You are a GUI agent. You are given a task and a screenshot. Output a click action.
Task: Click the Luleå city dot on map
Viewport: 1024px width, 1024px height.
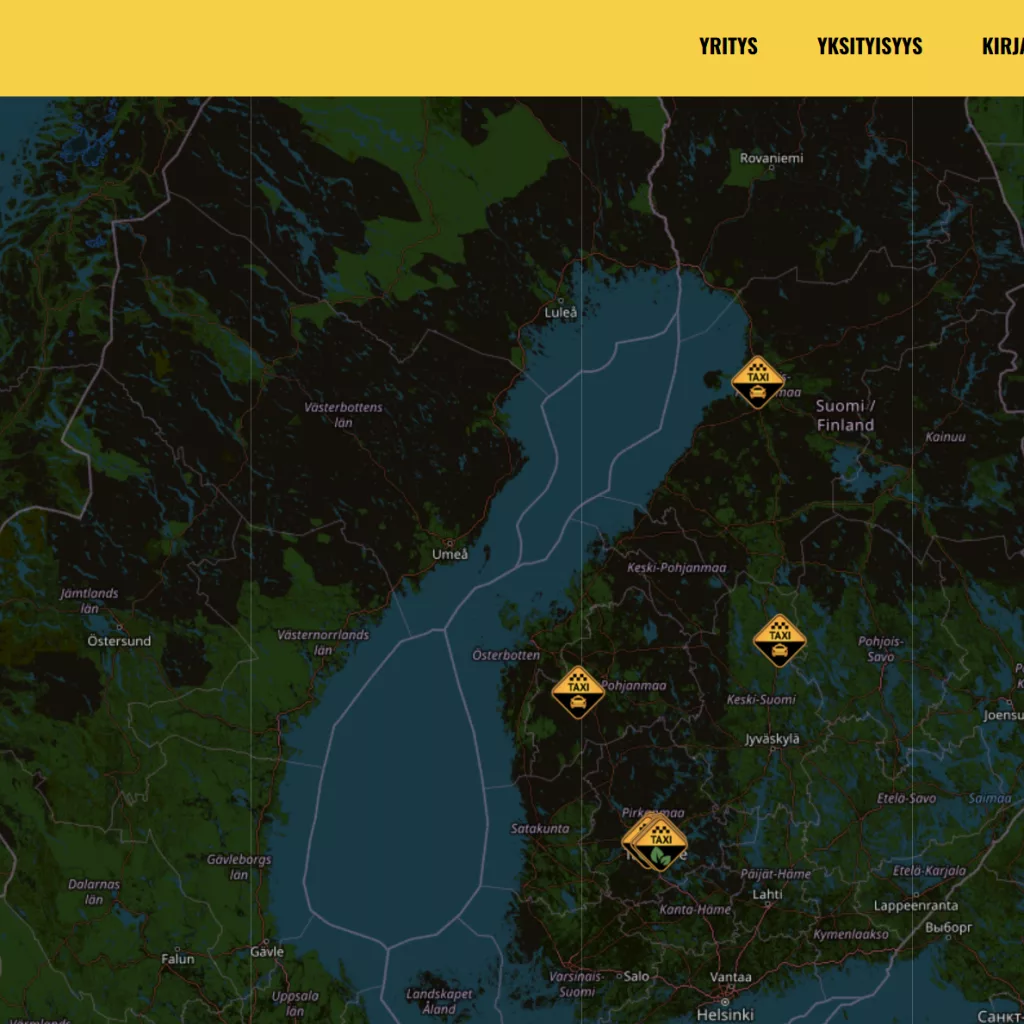pos(560,300)
